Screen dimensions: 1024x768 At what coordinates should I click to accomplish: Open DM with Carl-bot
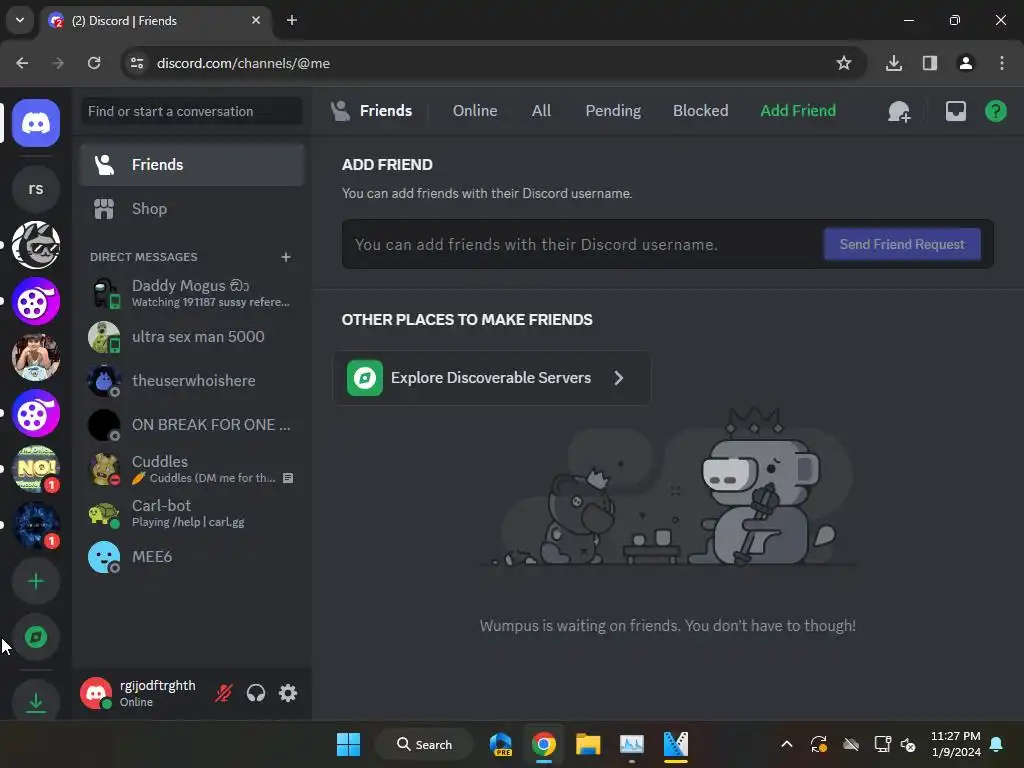192,513
